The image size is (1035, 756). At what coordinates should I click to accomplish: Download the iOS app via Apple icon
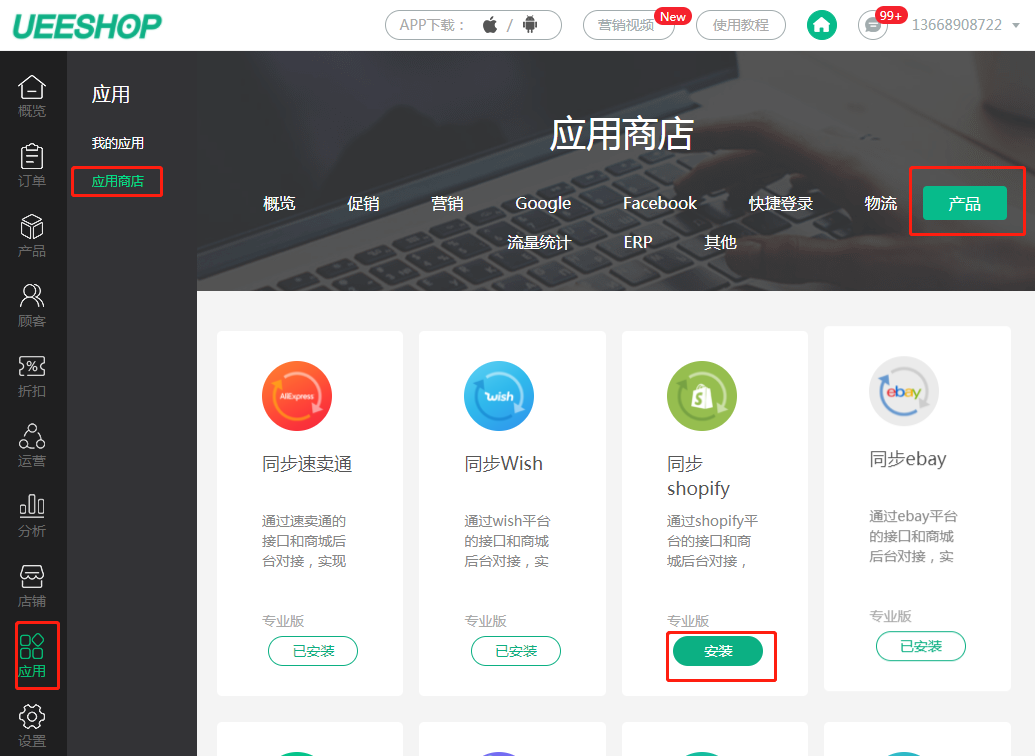tap(490, 25)
